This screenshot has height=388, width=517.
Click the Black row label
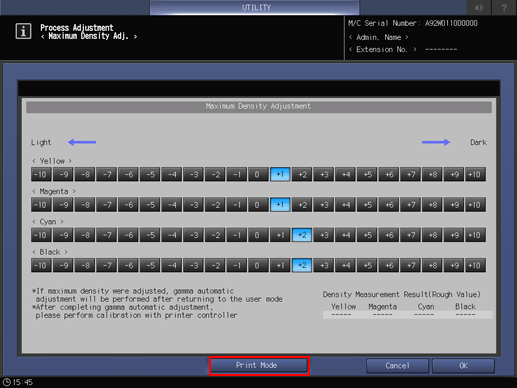coord(50,252)
